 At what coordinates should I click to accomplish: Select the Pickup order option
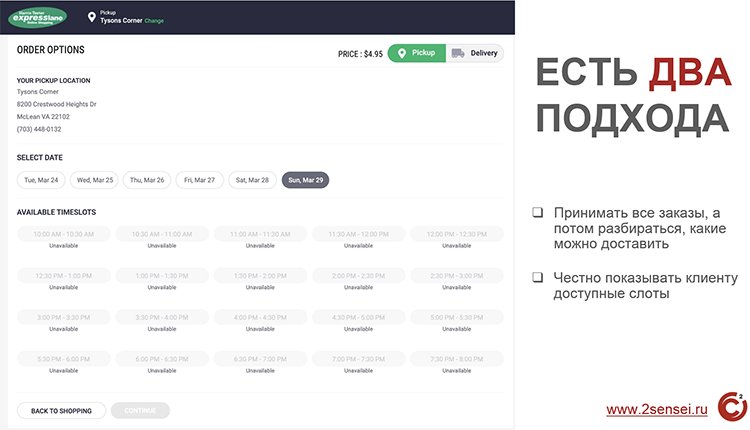pos(417,53)
